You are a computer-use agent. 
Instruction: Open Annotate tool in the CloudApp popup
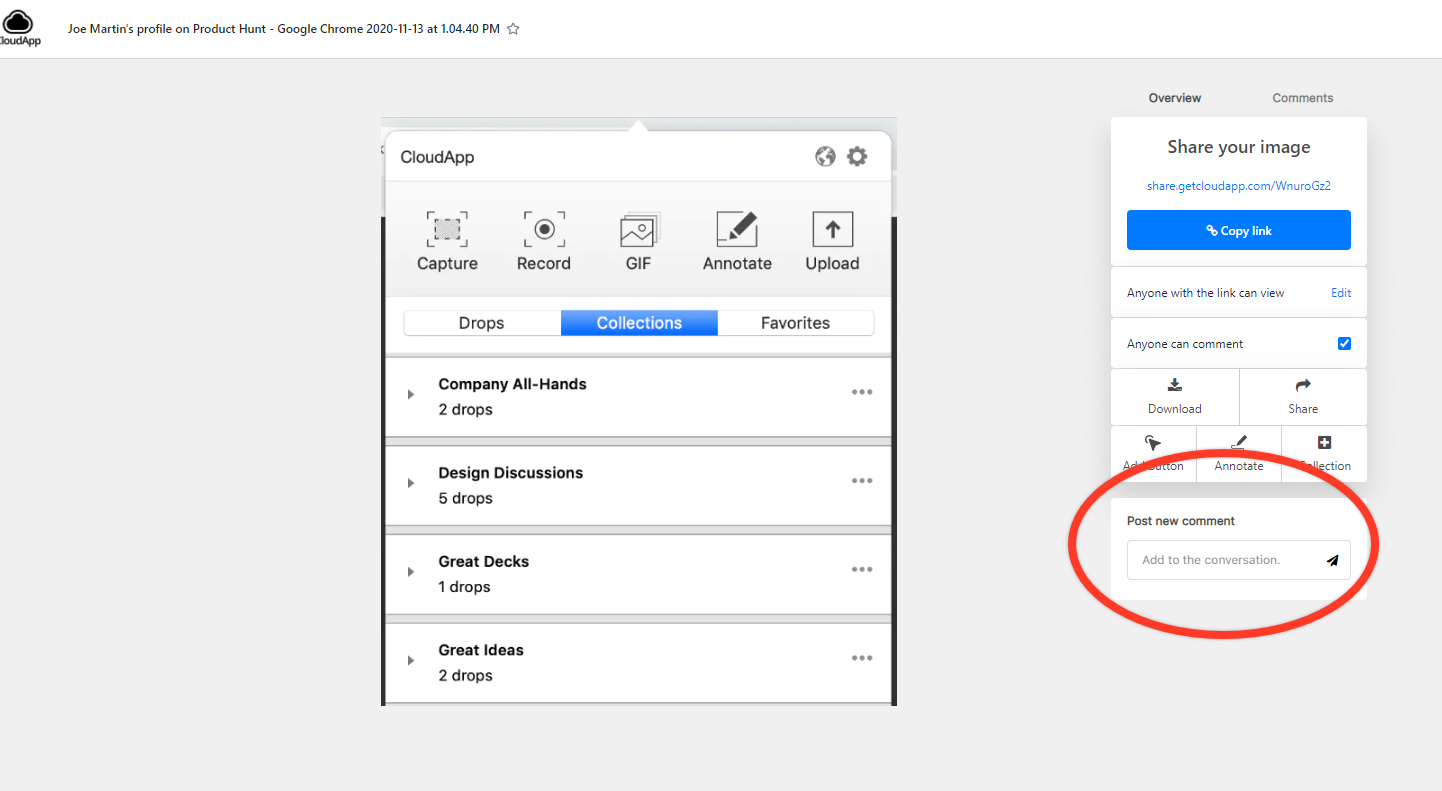coord(737,241)
